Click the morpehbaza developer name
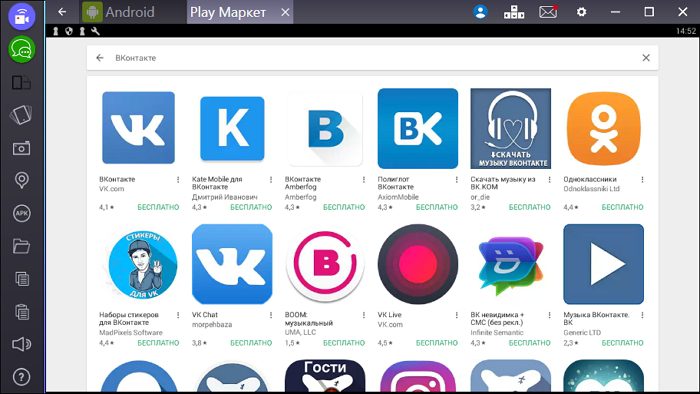 pos(212,325)
